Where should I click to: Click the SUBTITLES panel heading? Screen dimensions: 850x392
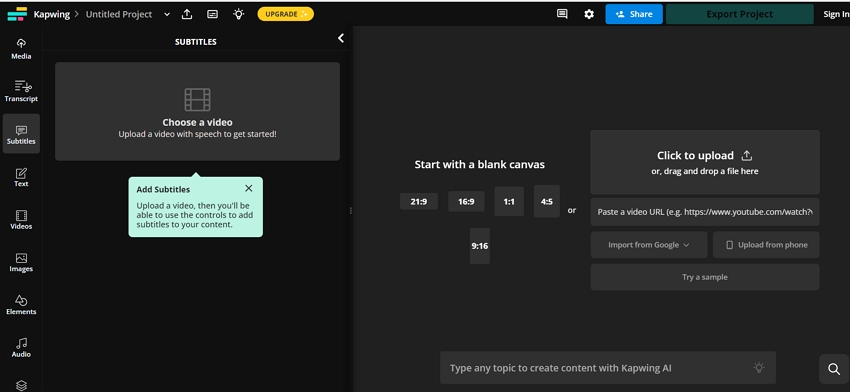point(196,42)
